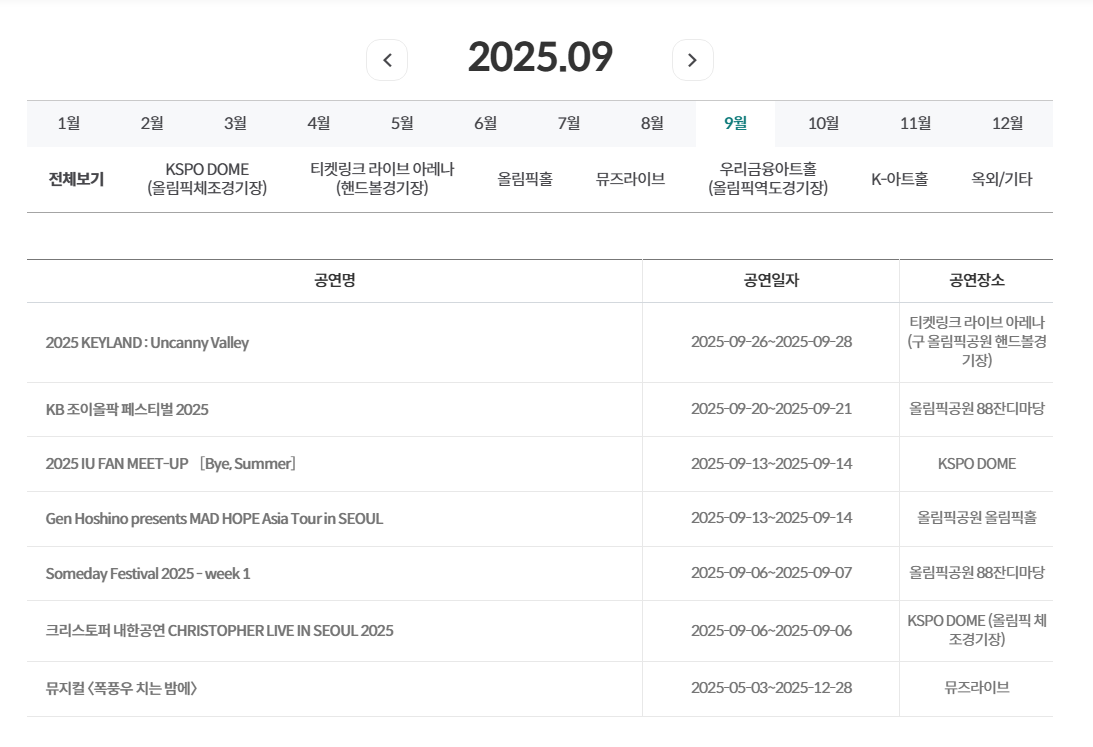
Task: Select the 4월 month tab
Action: coord(319,123)
